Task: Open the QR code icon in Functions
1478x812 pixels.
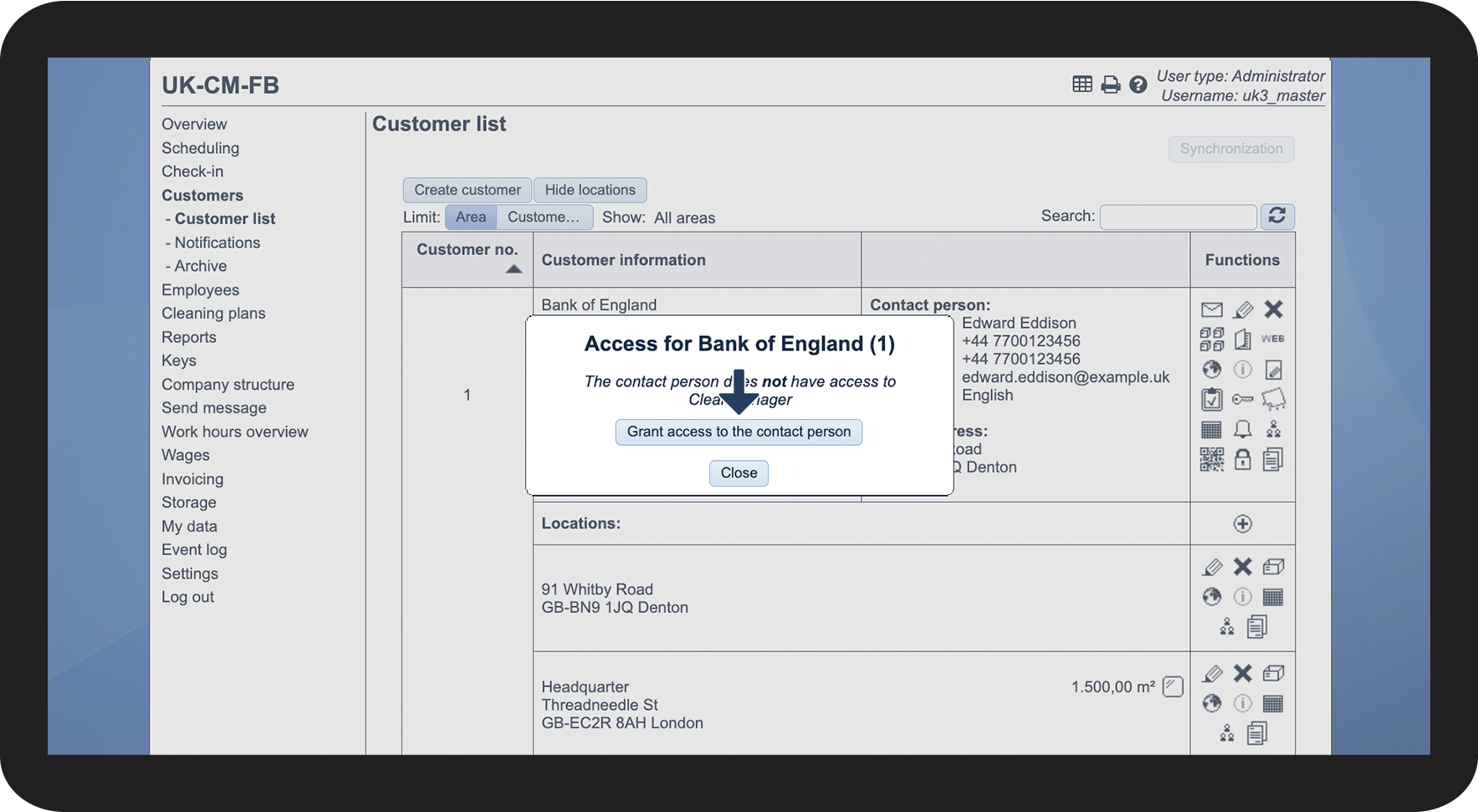Action: 1211,459
